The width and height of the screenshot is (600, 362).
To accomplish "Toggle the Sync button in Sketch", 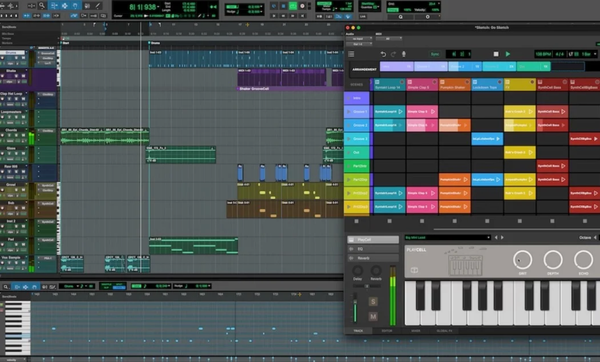I will tap(435, 54).
